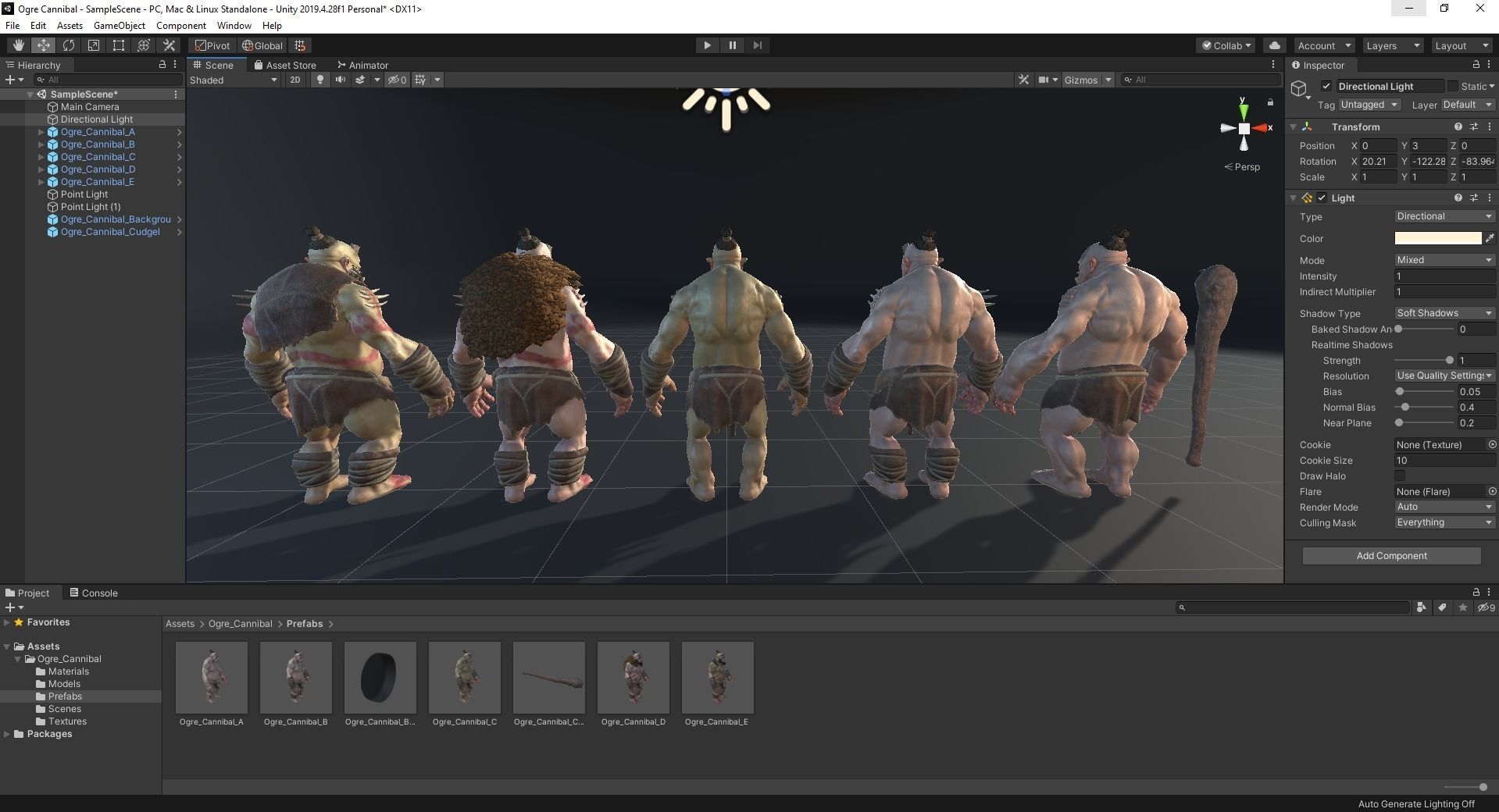Switch to the Animator tab
The image size is (1499, 812).
click(x=362, y=65)
